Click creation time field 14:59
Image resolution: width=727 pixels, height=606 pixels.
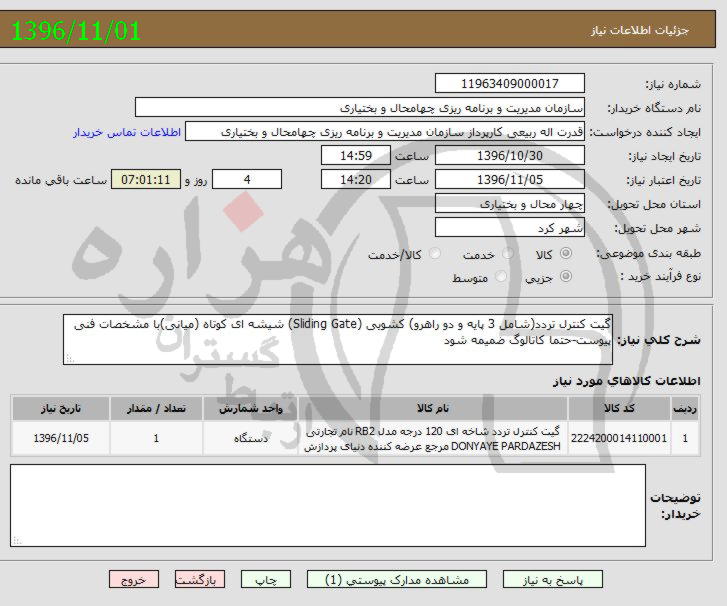tap(356, 156)
